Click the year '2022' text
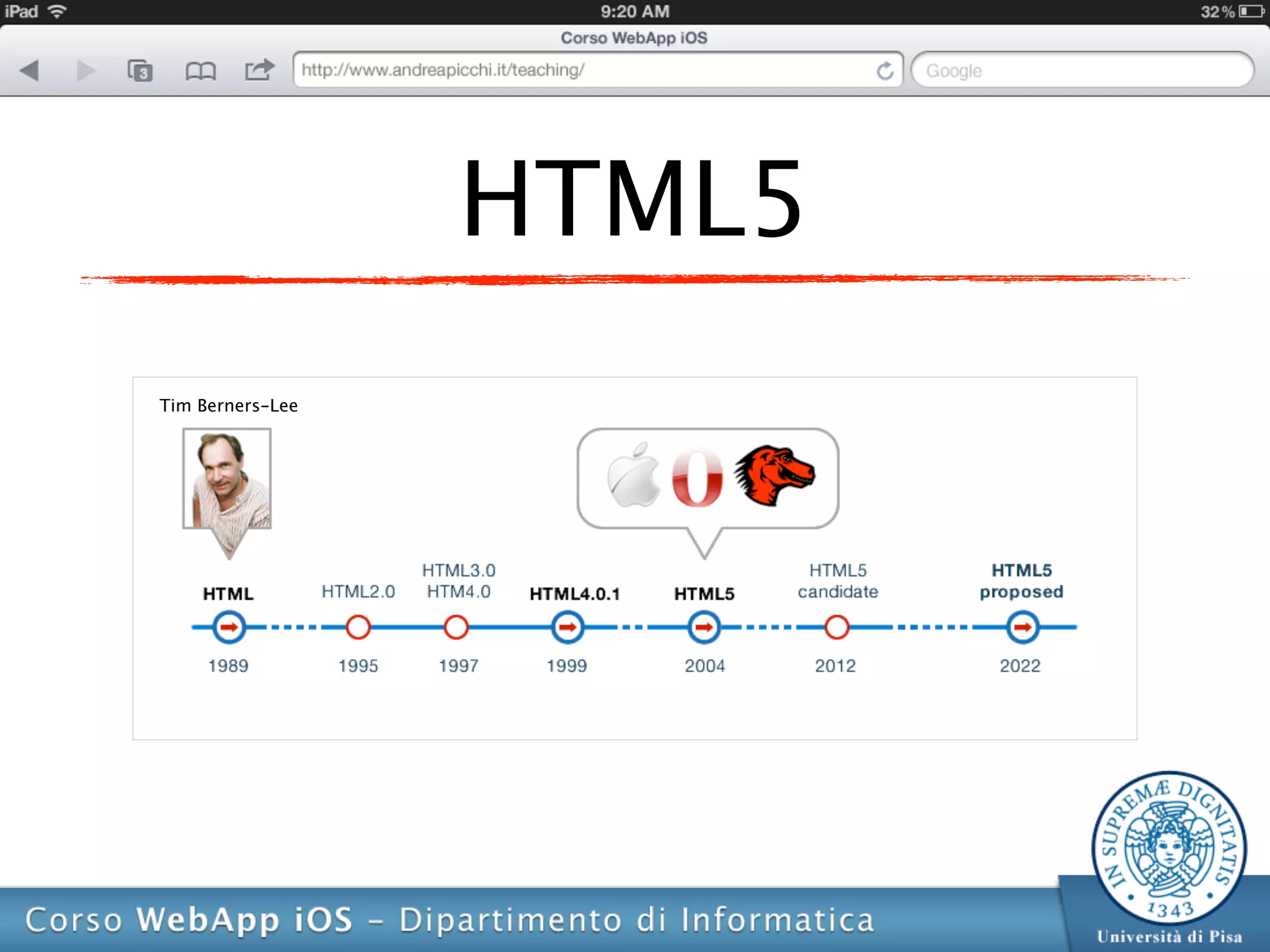This screenshot has width=1270, height=952. [x=1020, y=666]
